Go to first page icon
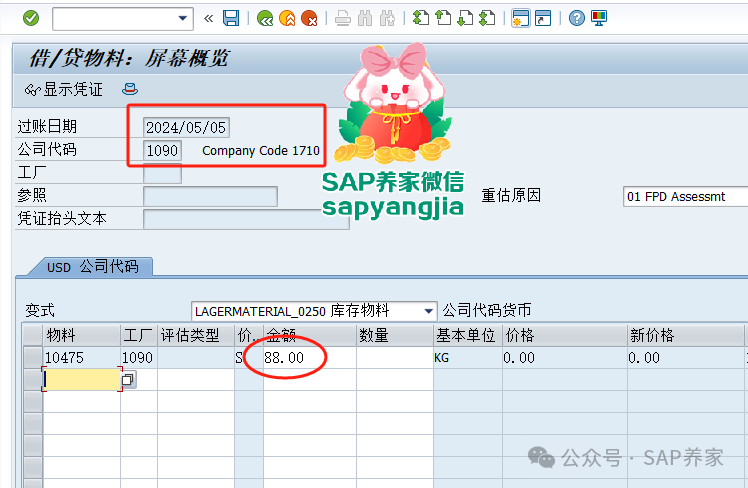The image size is (748, 488). [x=421, y=19]
